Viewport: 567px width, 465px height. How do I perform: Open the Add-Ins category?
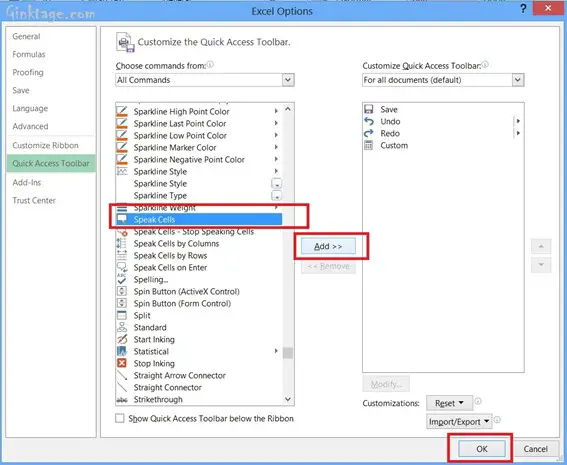point(26,182)
